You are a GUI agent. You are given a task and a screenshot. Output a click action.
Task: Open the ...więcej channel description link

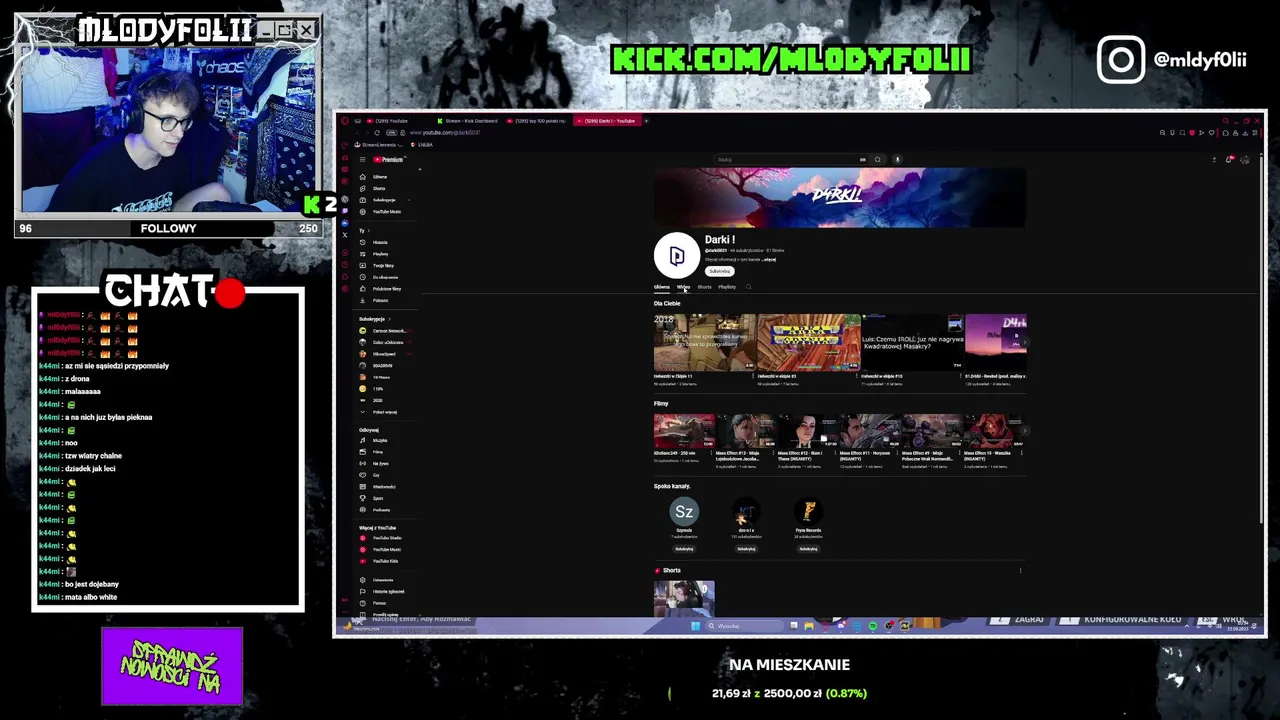[x=769, y=260]
